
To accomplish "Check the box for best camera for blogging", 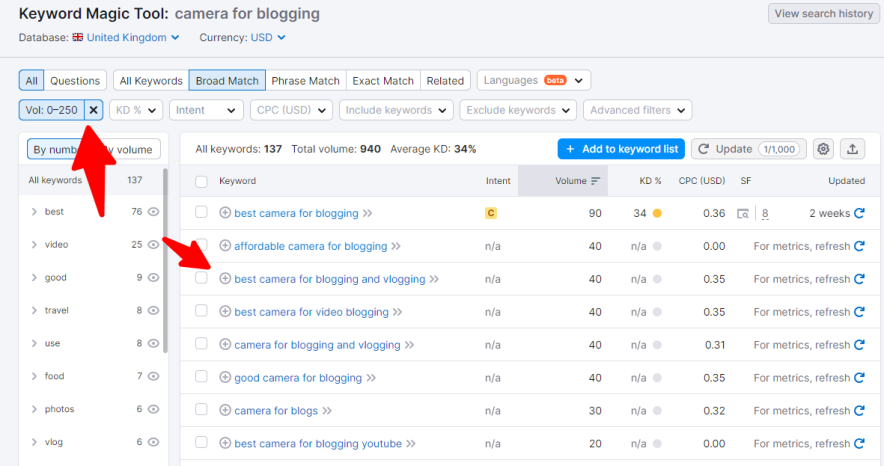I will 201,213.
